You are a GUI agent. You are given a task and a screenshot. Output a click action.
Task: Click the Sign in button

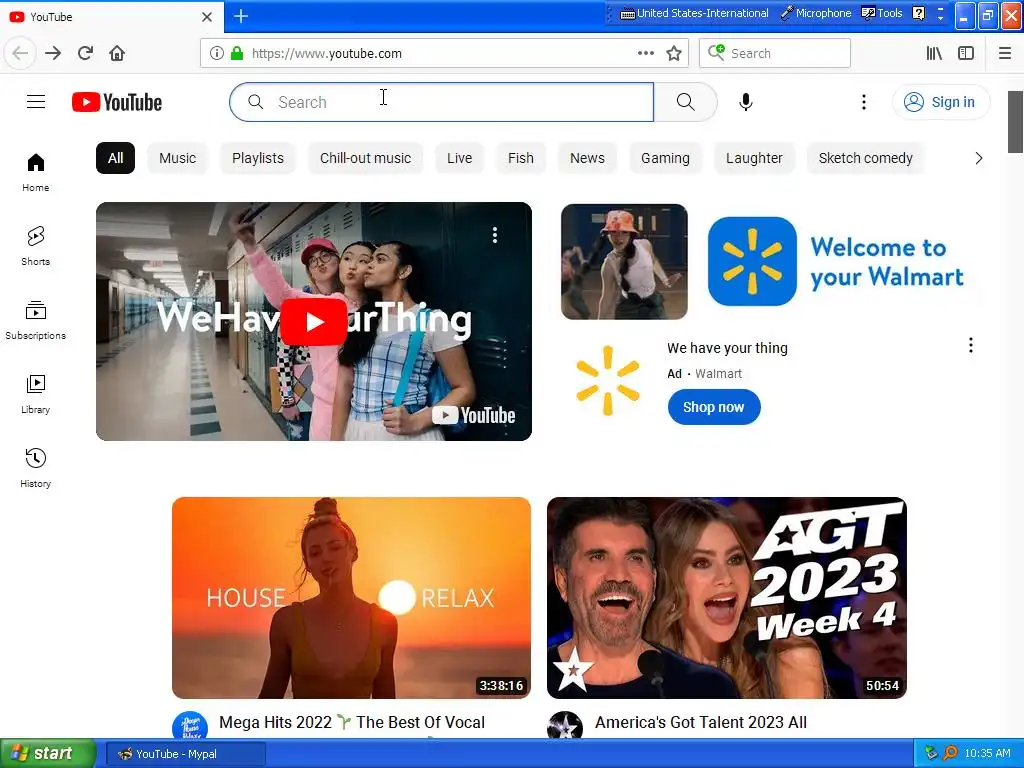(940, 102)
